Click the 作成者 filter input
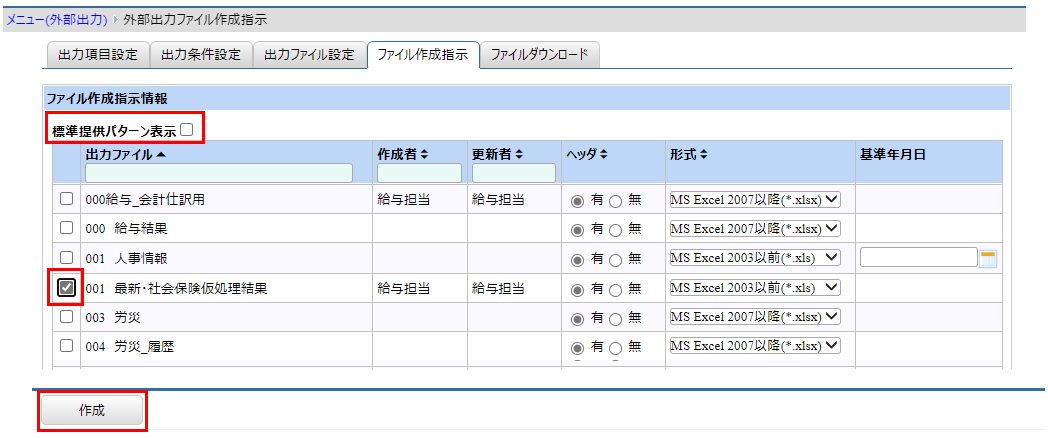This screenshot has height=438, width=1048. tap(419, 173)
